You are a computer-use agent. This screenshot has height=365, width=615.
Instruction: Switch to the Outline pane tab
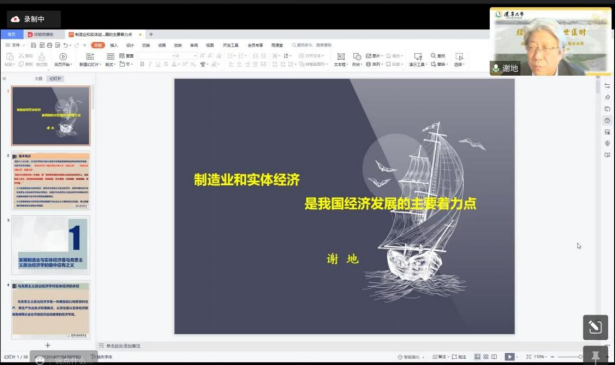click(38, 79)
